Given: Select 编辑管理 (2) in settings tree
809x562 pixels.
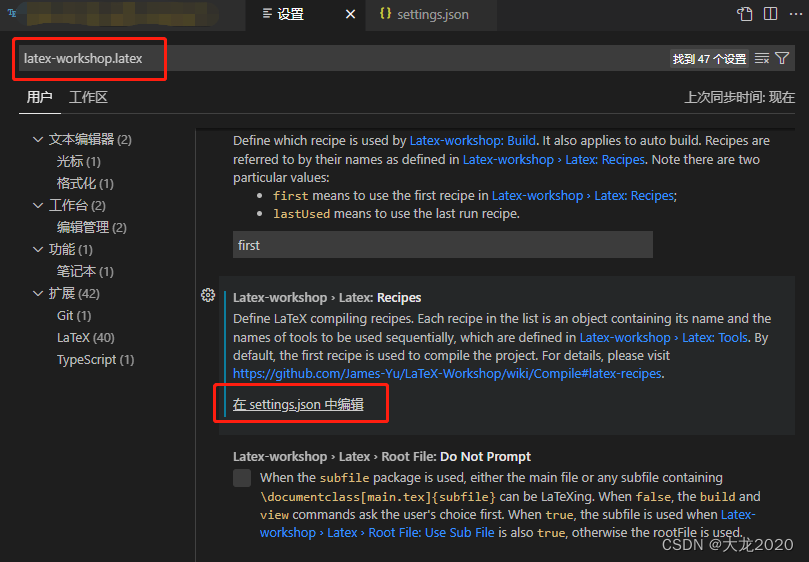Looking at the screenshot, I should tap(91, 227).
